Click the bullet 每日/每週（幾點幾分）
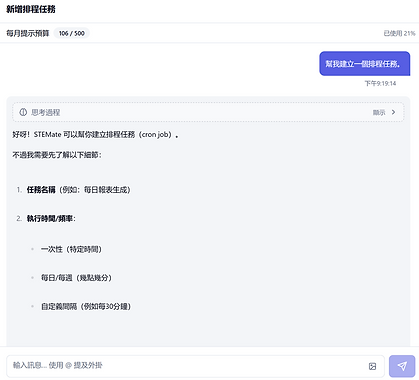This screenshot has width=419, height=380. (76, 278)
